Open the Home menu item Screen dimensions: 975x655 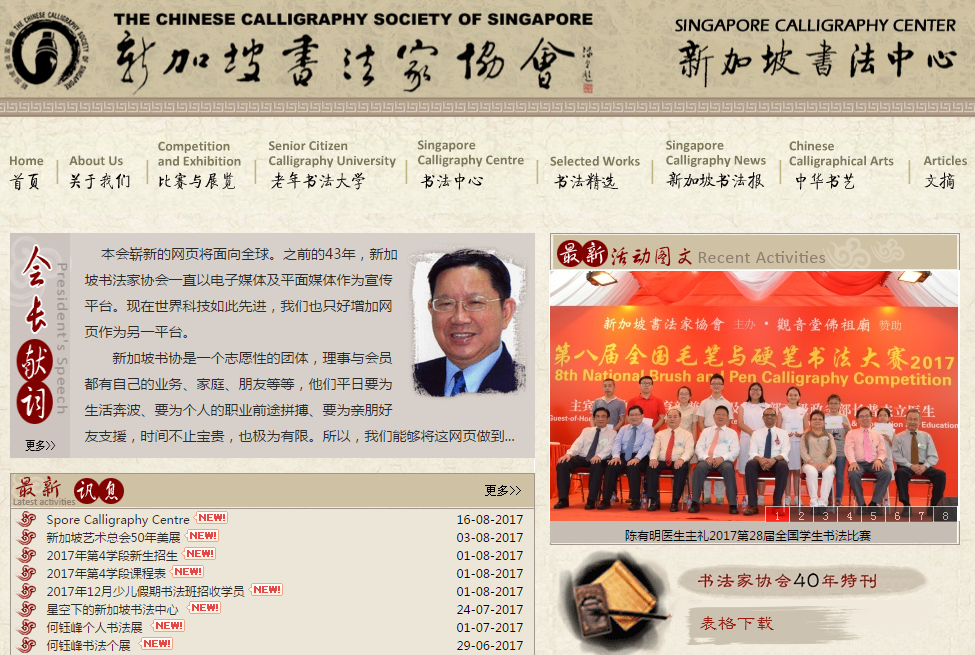[x=26, y=171]
